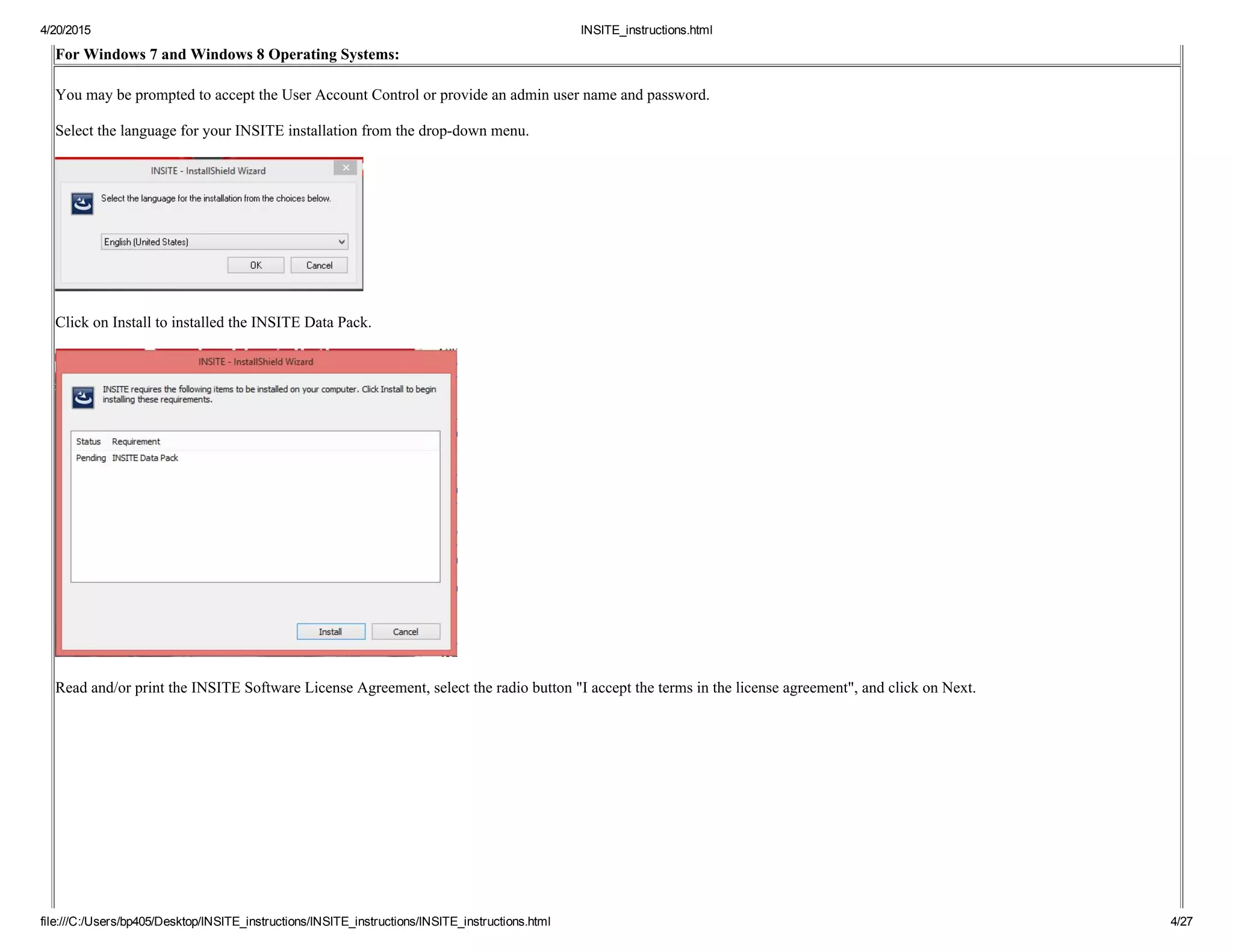Select the Pending INSITE Data Pack row
Image resolution: width=1233 pixels, height=952 pixels.
click(x=255, y=458)
